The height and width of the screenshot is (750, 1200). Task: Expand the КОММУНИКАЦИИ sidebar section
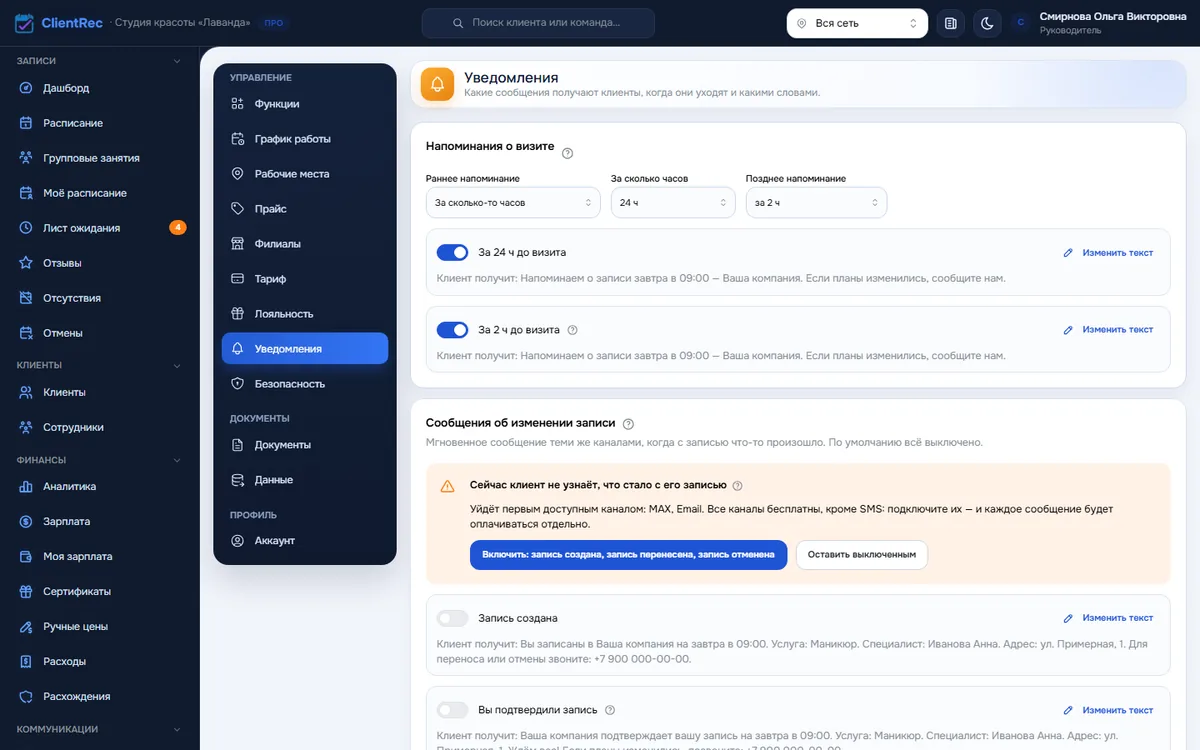(100, 729)
